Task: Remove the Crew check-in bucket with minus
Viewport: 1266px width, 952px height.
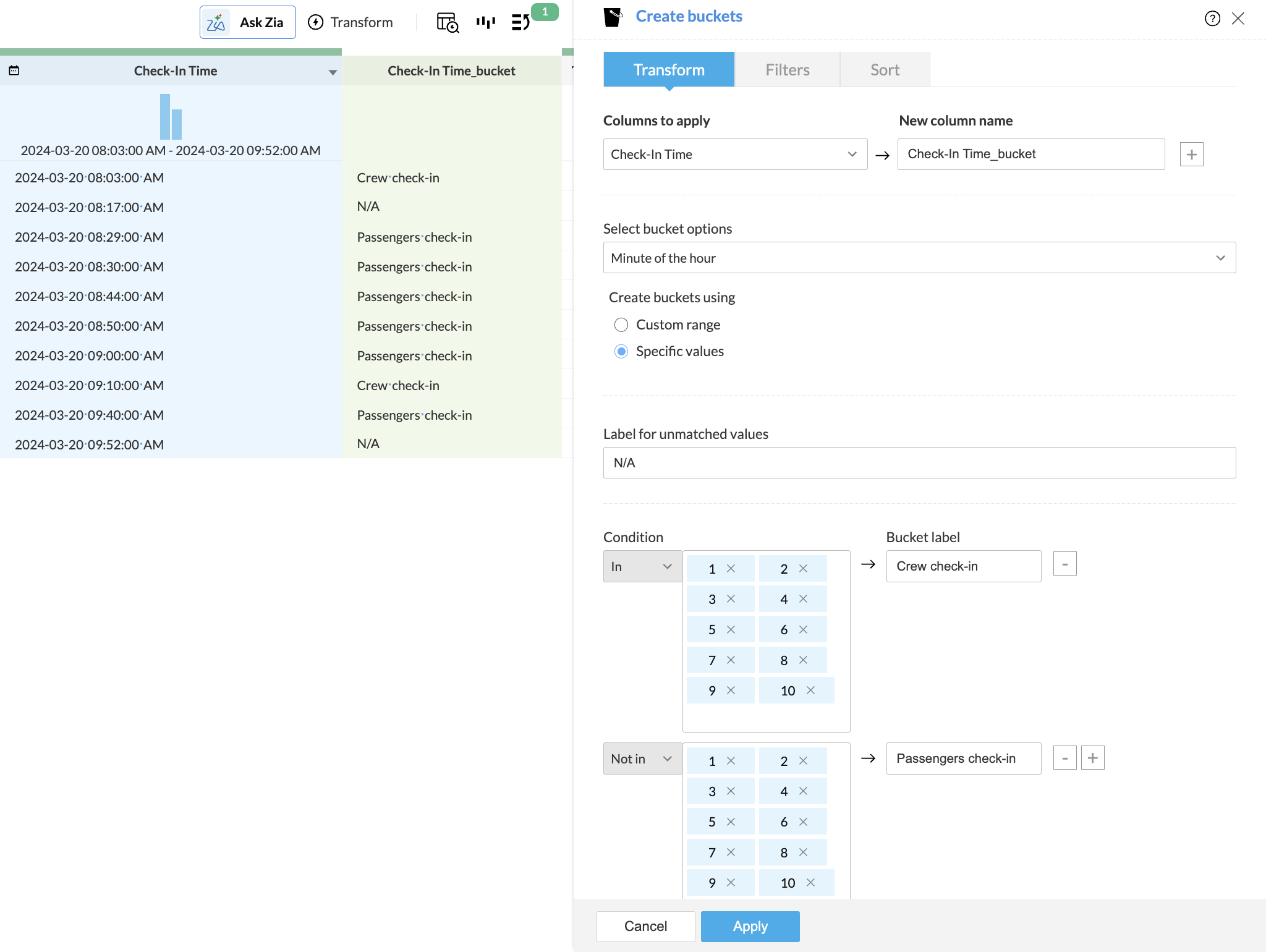Action: 1064,564
